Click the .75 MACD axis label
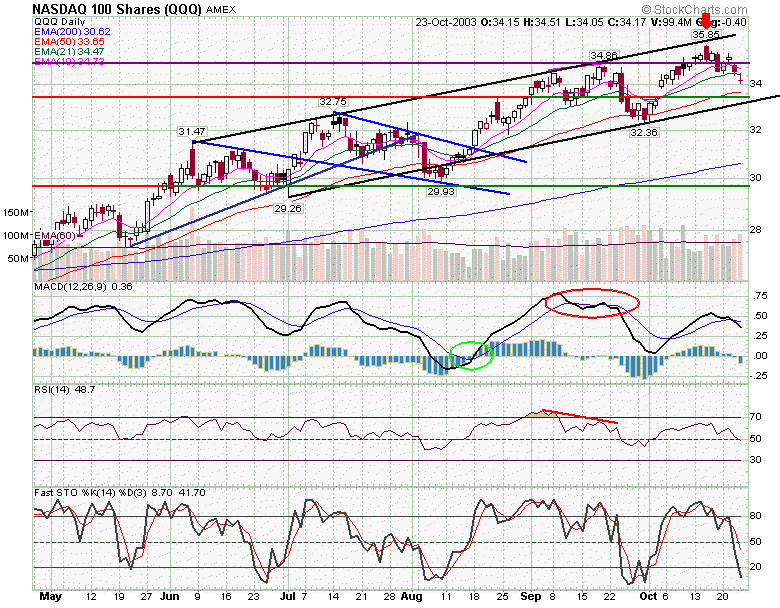Screen dimensions: 780x608 760,296
